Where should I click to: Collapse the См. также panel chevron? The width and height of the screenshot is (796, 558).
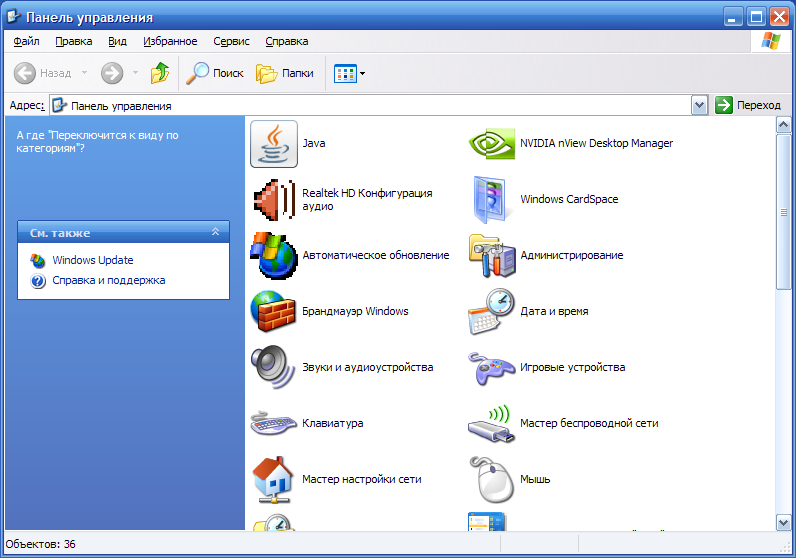215,232
